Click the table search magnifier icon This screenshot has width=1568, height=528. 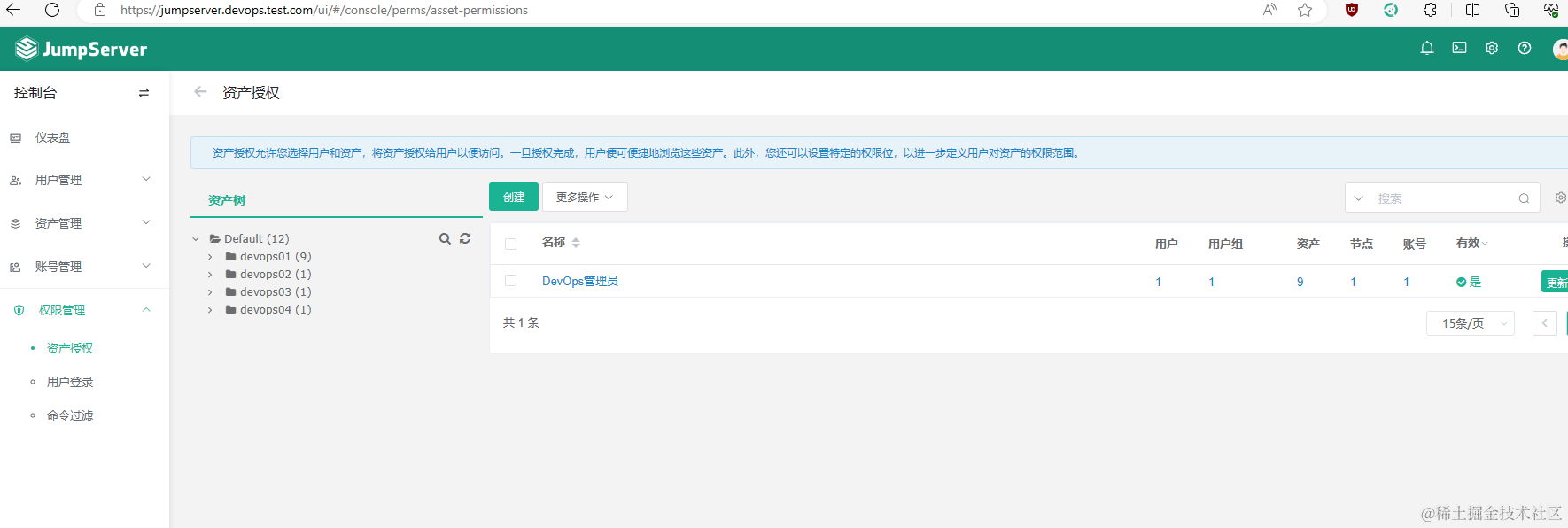[x=1524, y=198]
